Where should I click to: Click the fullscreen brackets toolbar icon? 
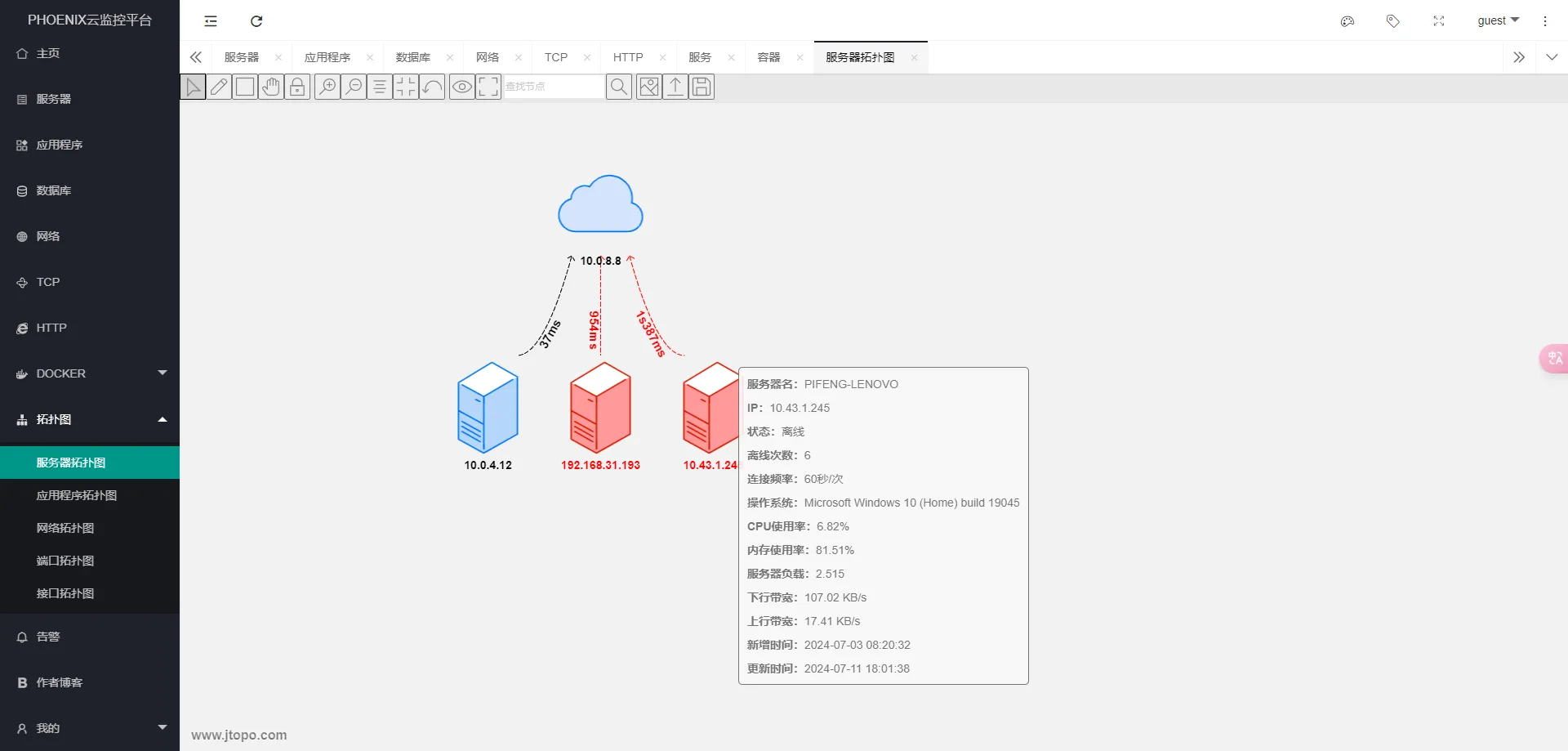488,87
